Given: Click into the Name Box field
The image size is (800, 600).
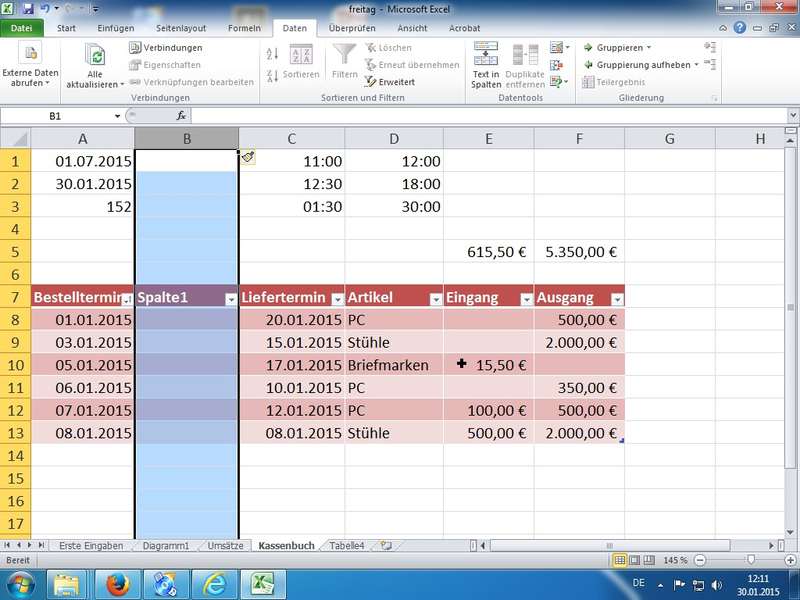Looking at the screenshot, I should (x=60, y=116).
